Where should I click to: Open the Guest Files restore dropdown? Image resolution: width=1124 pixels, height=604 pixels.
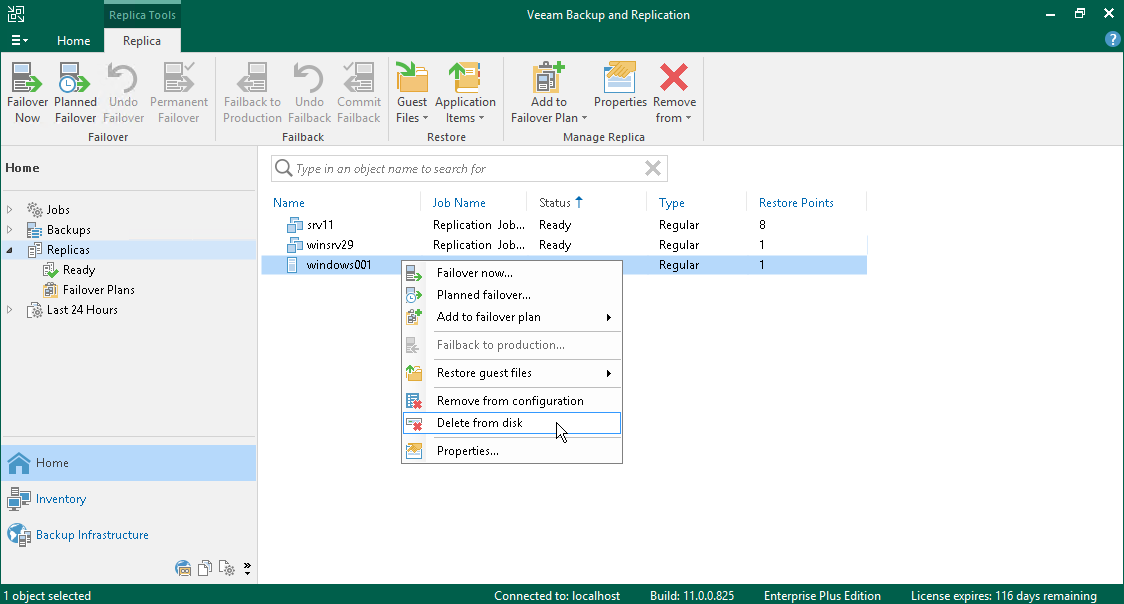412,92
